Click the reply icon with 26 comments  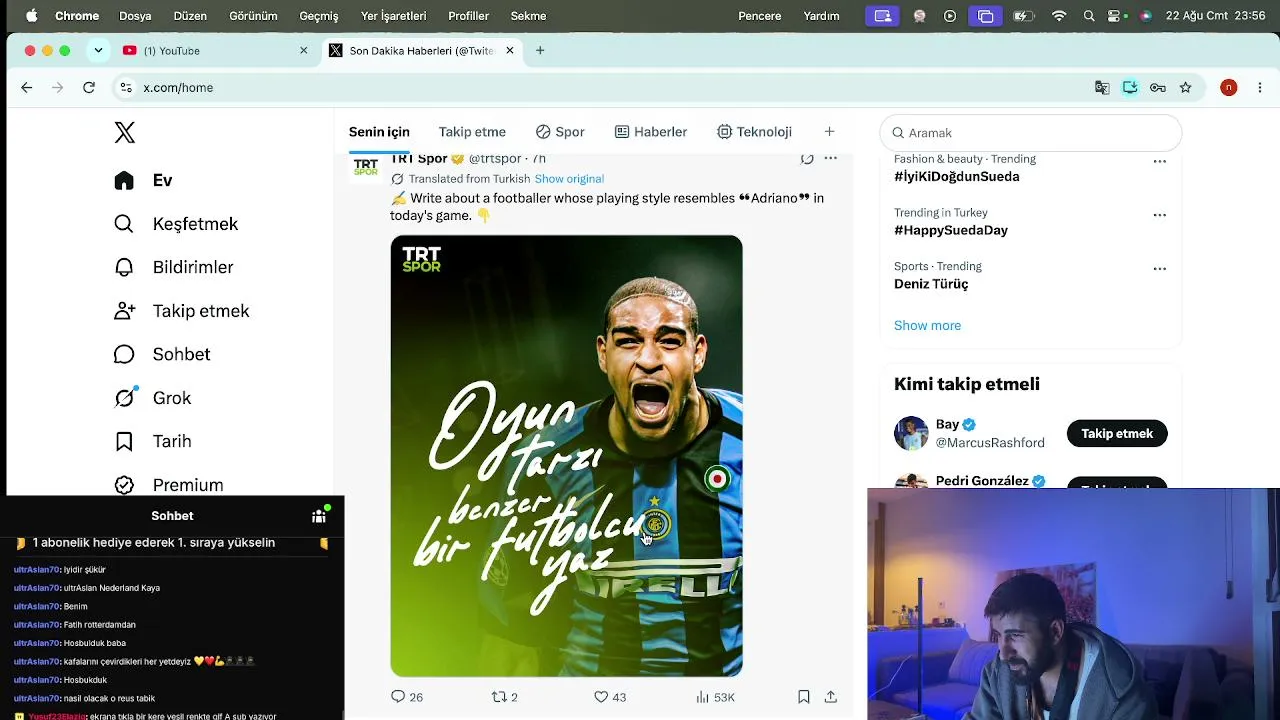coord(398,697)
